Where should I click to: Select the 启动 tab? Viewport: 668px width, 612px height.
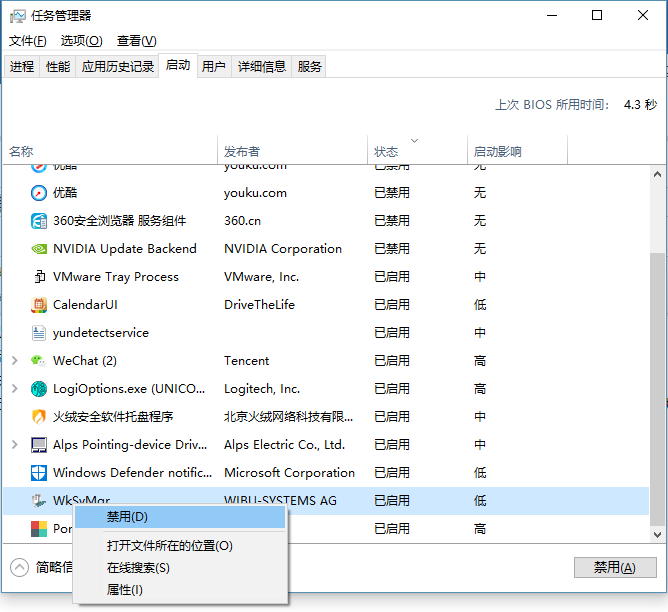click(x=178, y=65)
